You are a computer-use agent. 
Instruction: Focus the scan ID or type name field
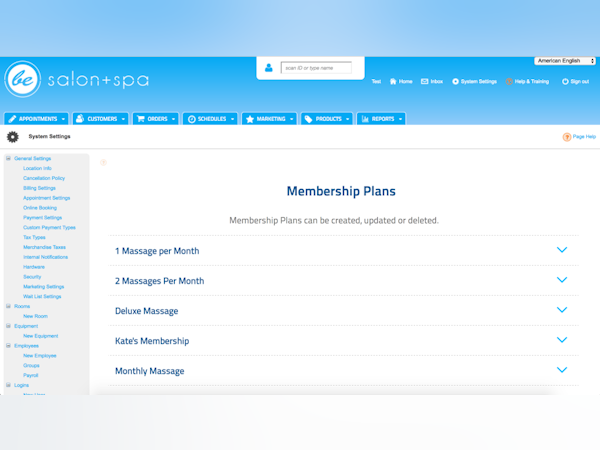point(316,68)
